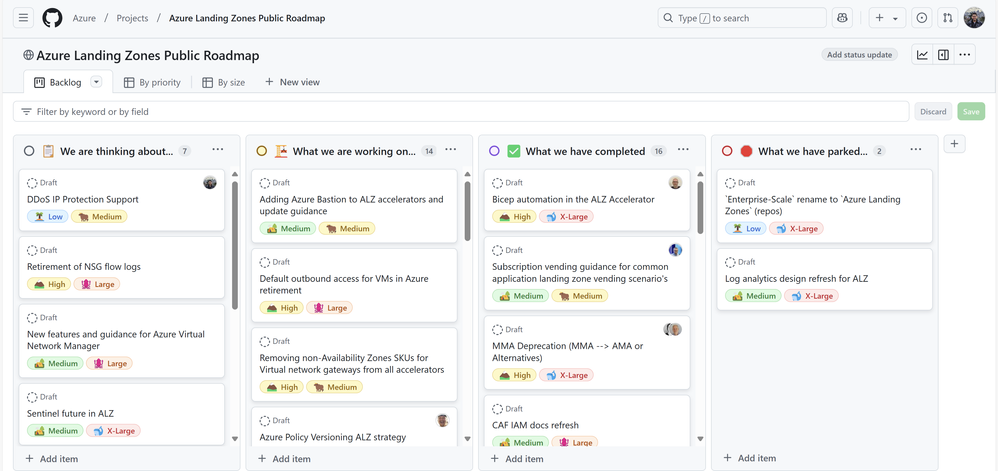Create a New view tab
998x471 pixels.
(x=292, y=82)
